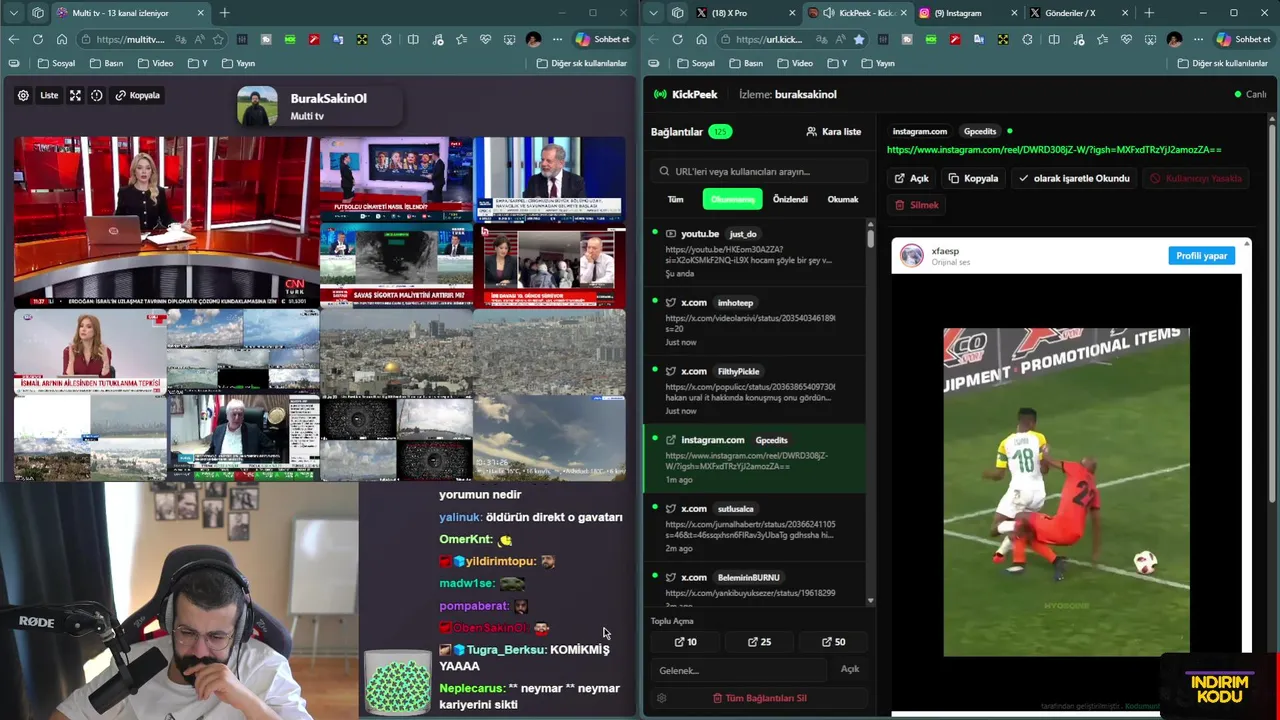This screenshot has height=720, width=1280.
Task: Open BurakSakinOl Multi tv profile header
Action: pos(318,107)
